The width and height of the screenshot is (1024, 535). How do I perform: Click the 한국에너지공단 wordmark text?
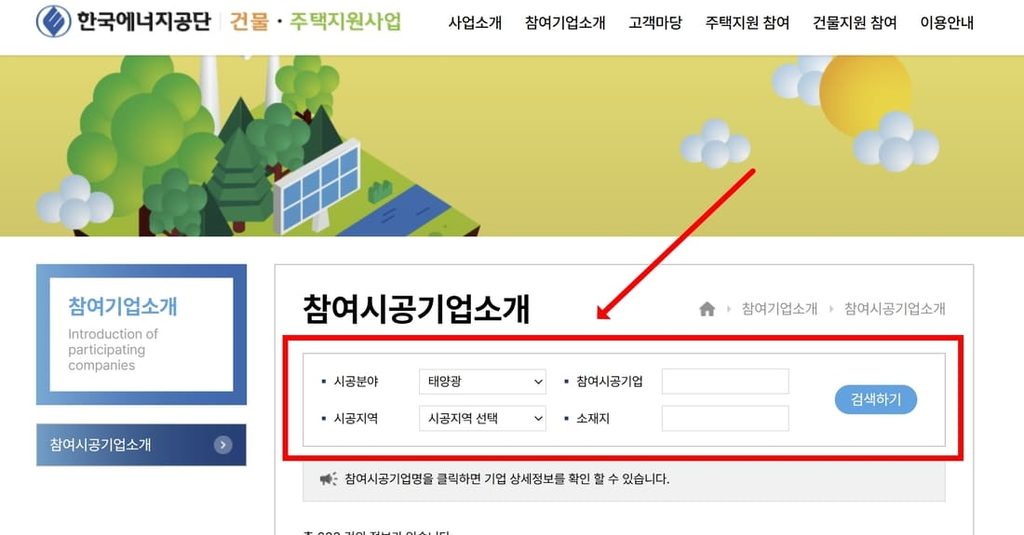(144, 22)
